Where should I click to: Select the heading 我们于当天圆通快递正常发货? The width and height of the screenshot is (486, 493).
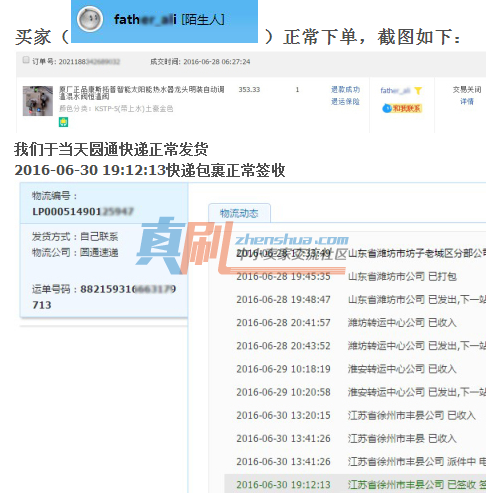click(x=111, y=149)
